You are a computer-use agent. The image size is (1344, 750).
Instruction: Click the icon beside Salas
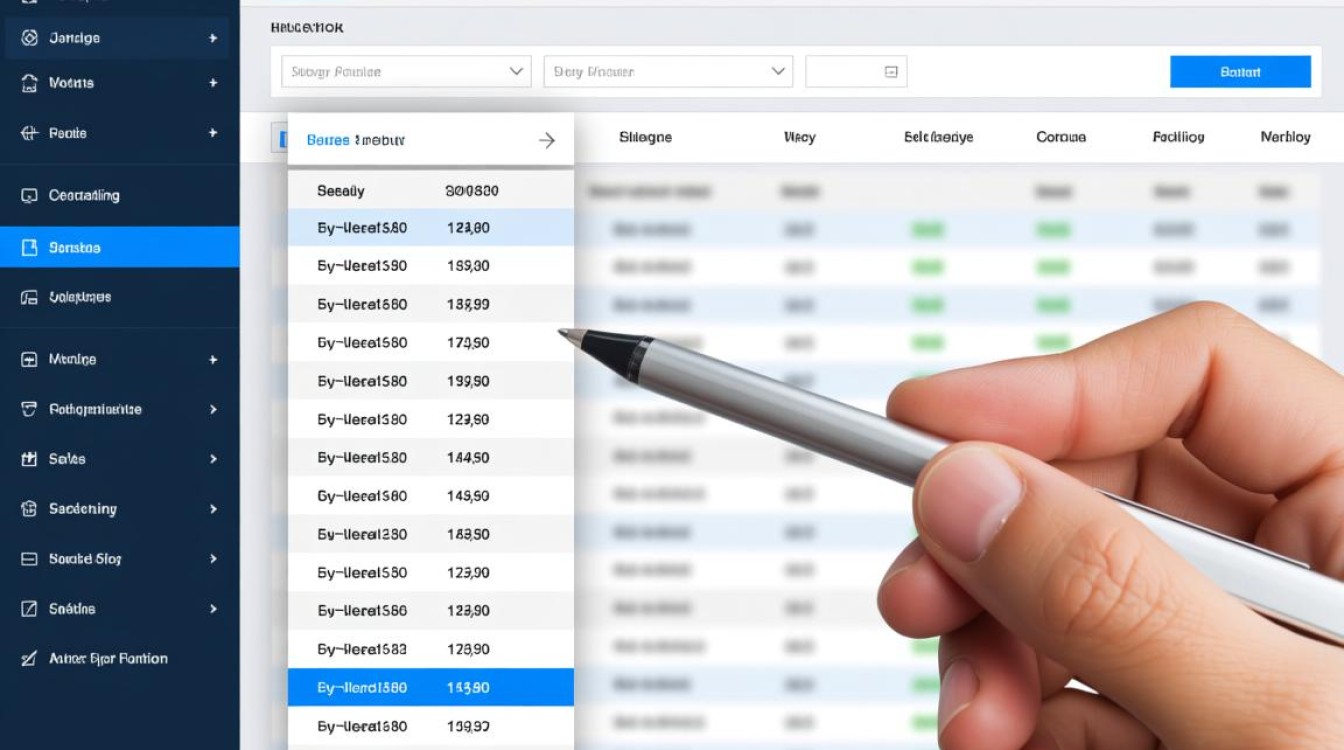[29, 459]
